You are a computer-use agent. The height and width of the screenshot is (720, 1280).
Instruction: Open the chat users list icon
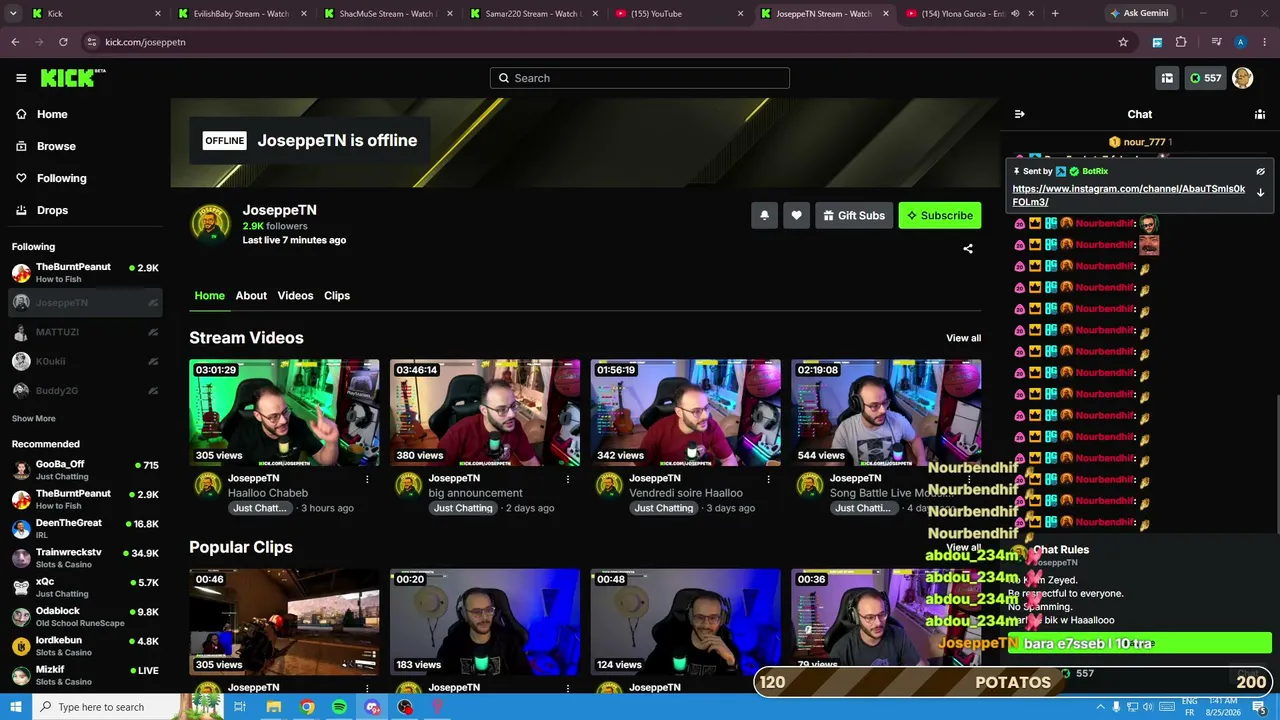click(x=1260, y=114)
